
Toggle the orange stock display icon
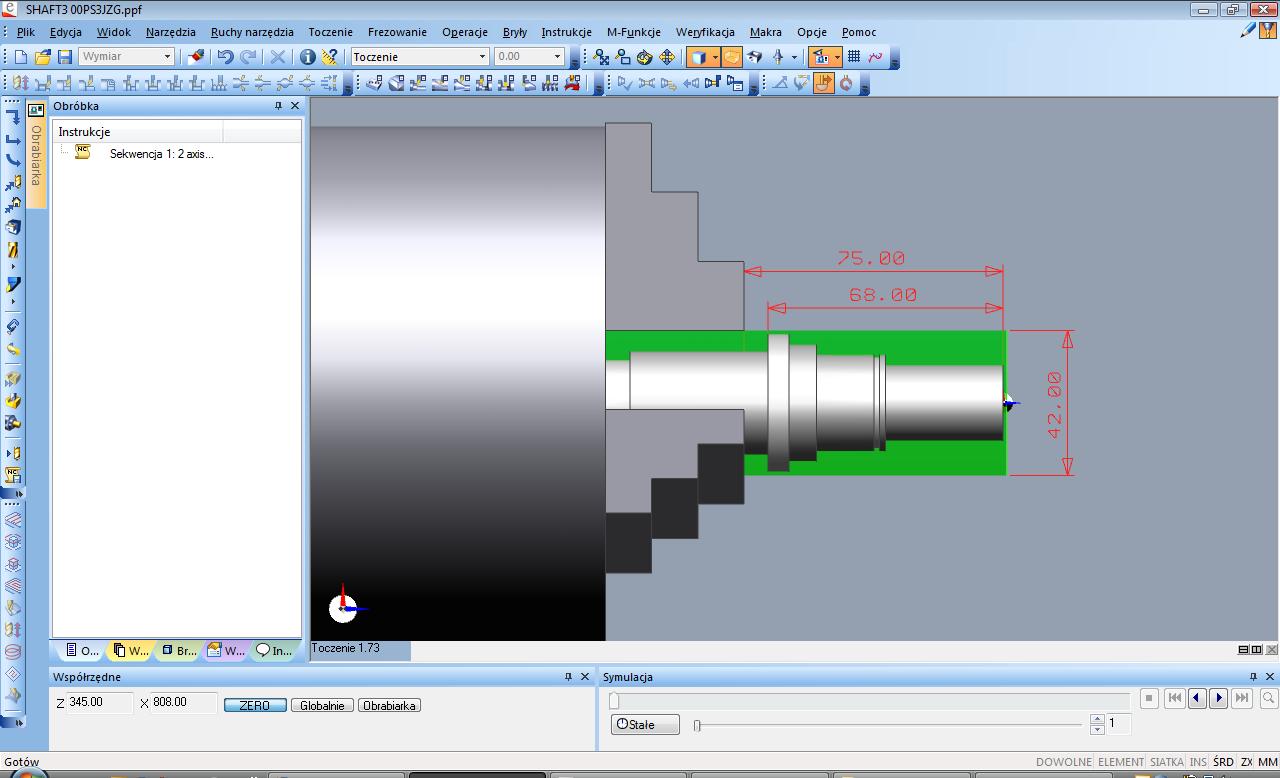click(x=732, y=57)
